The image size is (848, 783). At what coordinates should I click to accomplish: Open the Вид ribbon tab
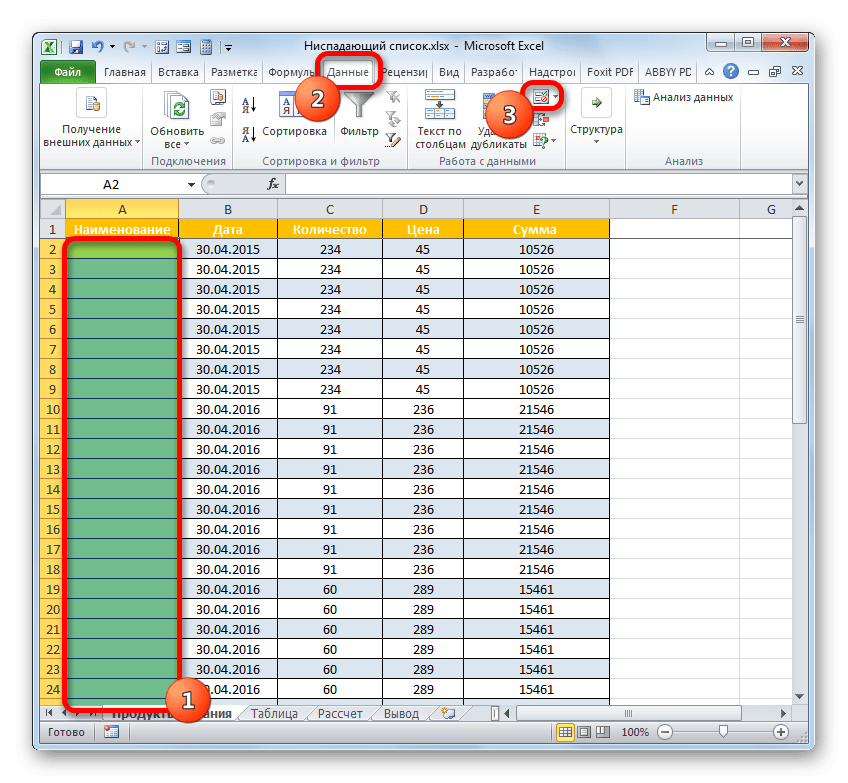pos(448,72)
